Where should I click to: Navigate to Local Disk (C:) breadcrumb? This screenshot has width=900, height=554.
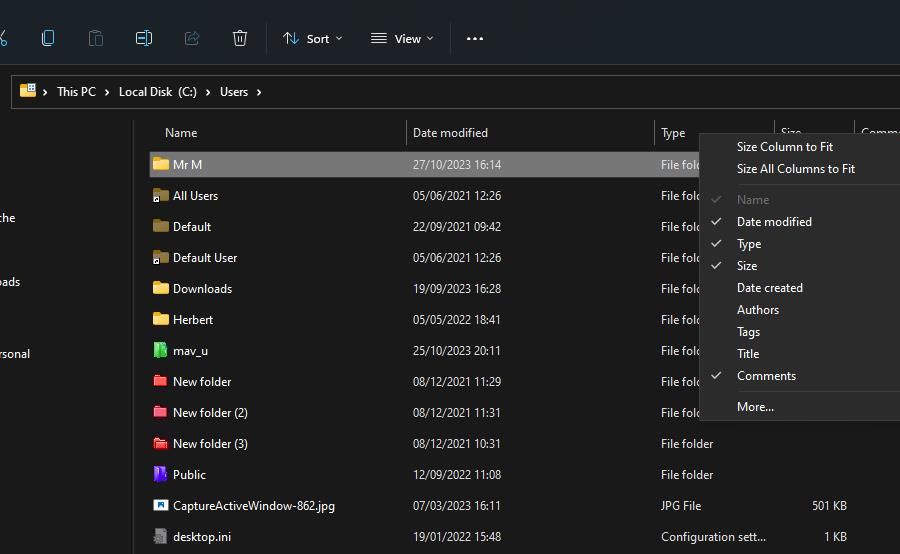point(157,92)
